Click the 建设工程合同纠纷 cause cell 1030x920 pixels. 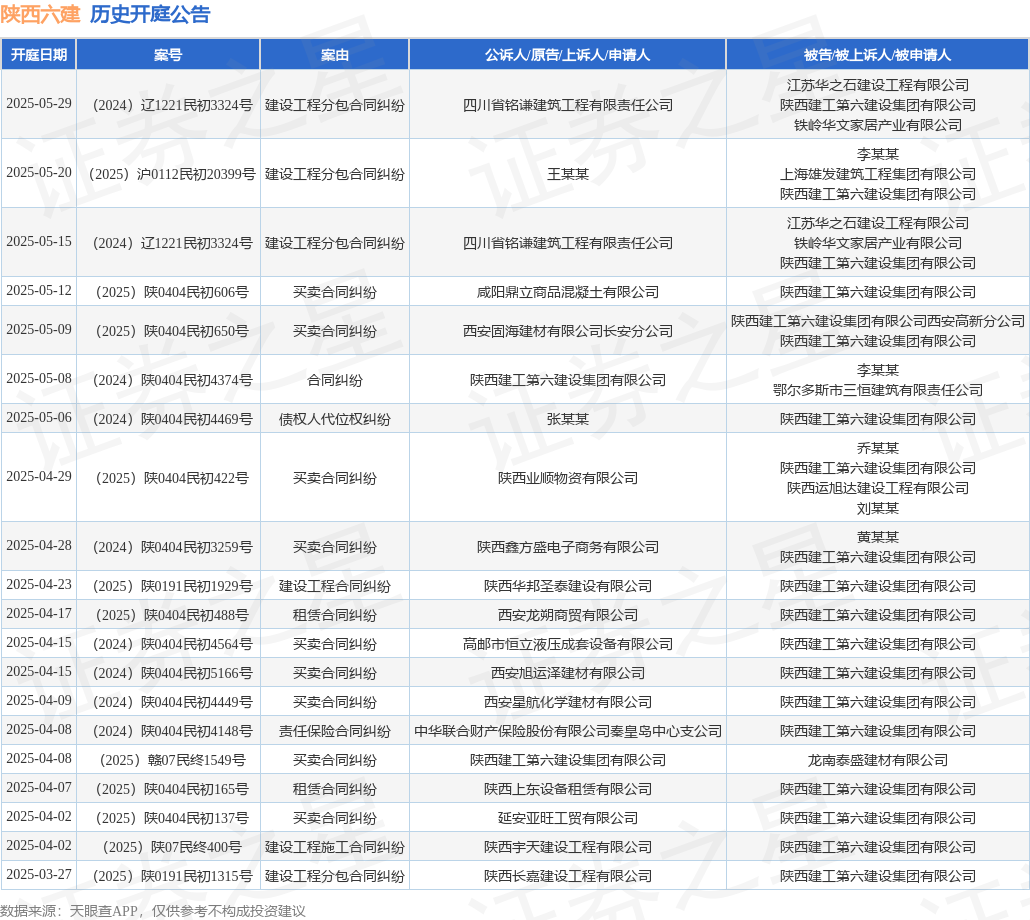pos(334,586)
